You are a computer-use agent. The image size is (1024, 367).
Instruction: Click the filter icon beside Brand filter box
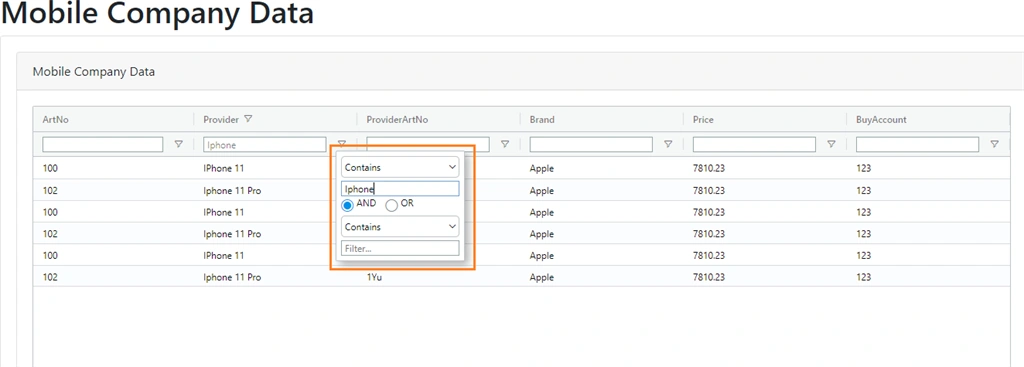668,144
